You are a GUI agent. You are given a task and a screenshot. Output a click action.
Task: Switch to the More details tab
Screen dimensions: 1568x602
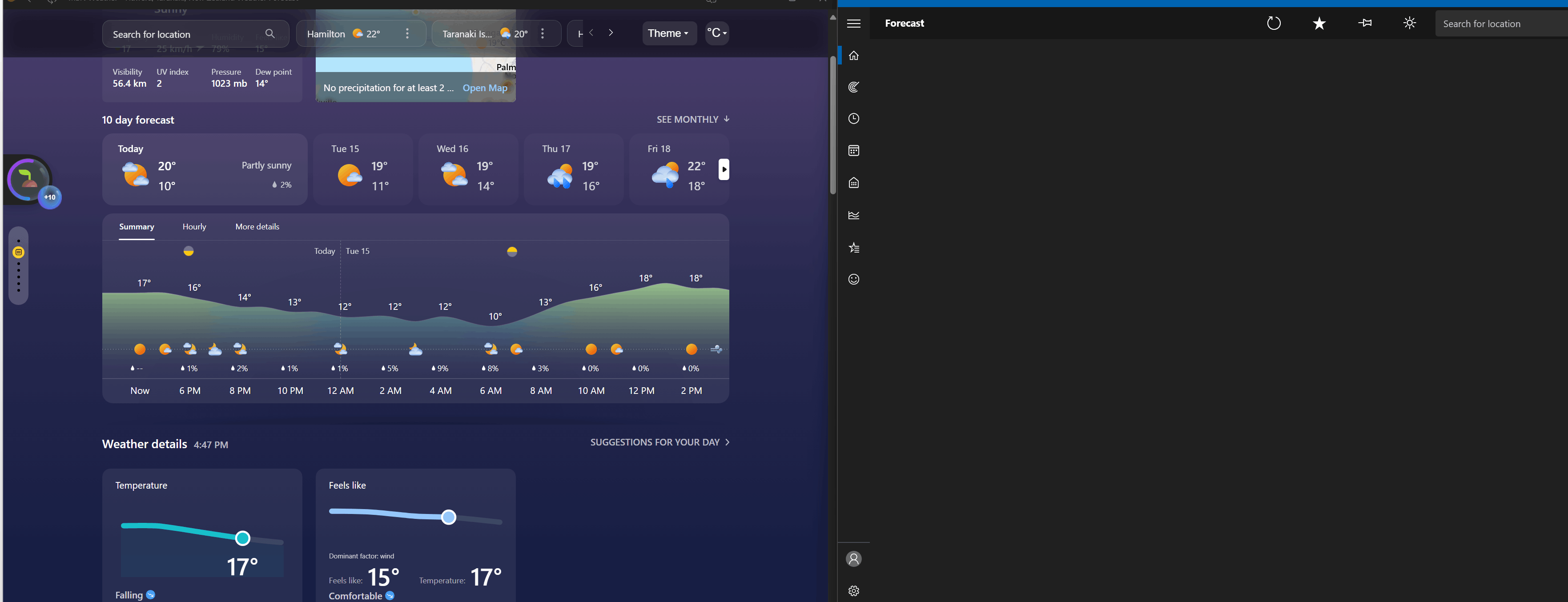[257, 226]
